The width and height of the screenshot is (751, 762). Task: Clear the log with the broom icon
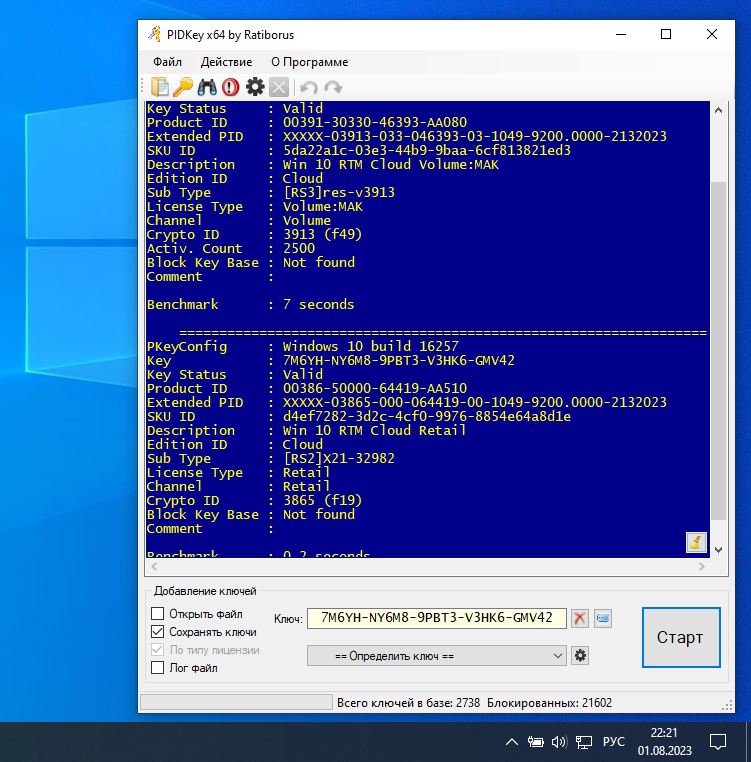click(x=696, y=542)
